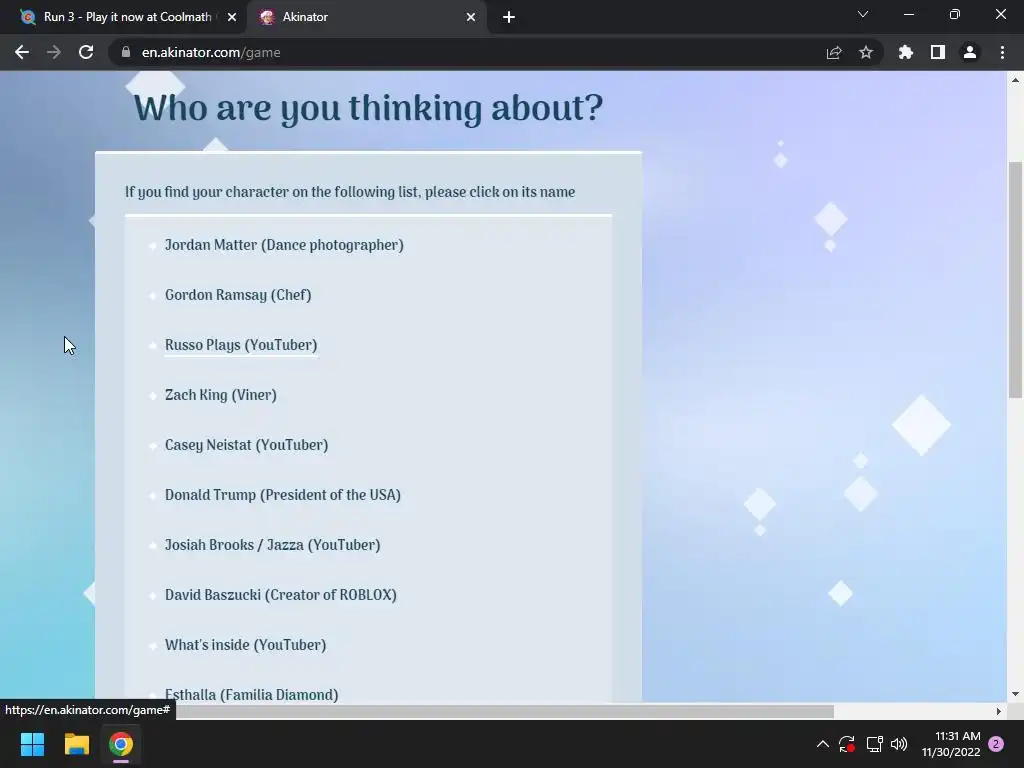The height and width of the screenshot is (768, 1024).
Task: Open a new browser tab
Action: click(509, 18)
